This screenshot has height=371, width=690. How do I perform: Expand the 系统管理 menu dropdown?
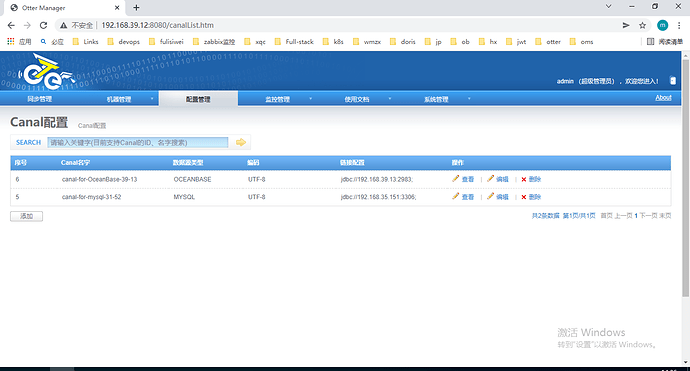[x=469, y=99]
